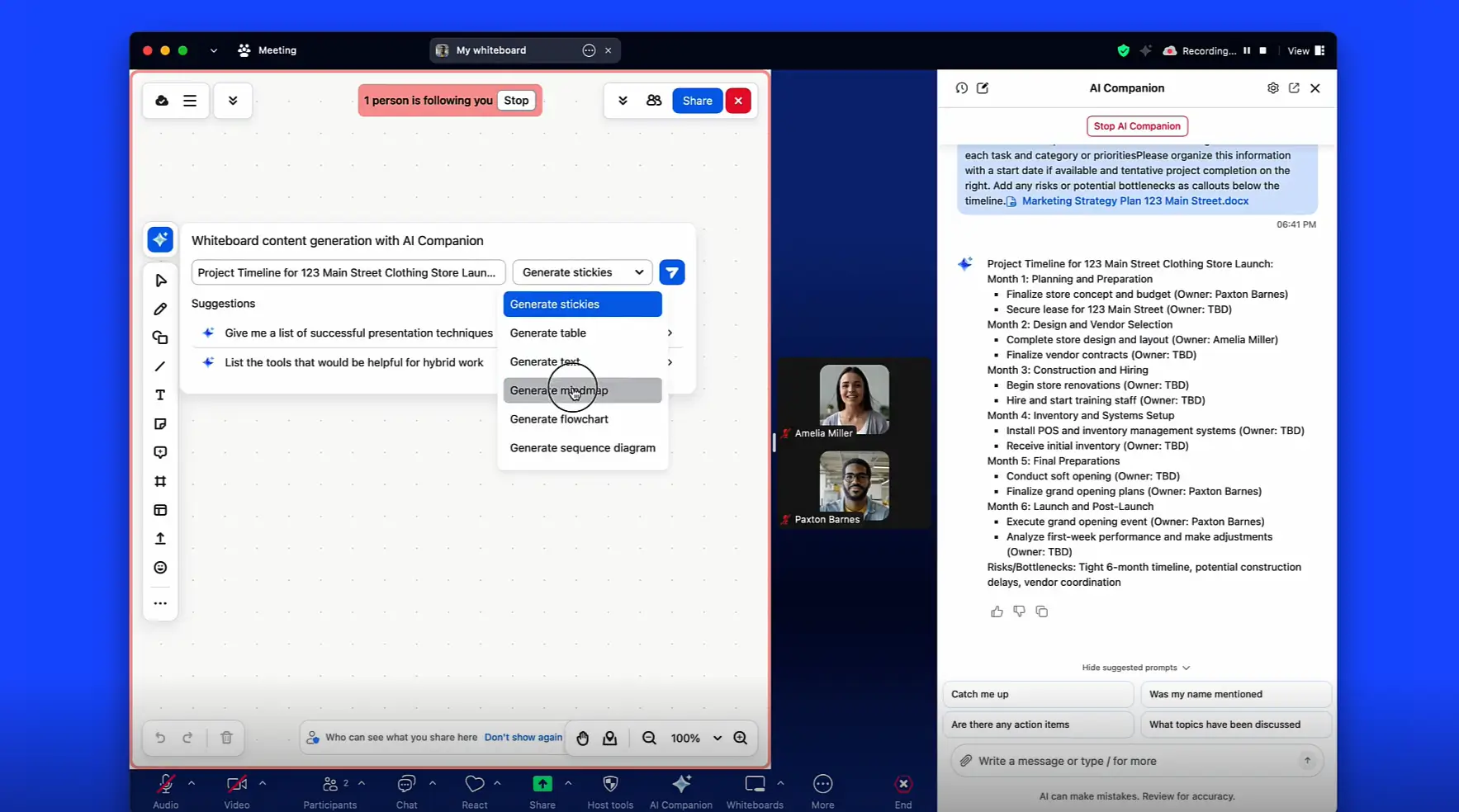Select Was my name mentioned prompt
The height and width of the screenshot is (812, 1459).
[1236, 694]
